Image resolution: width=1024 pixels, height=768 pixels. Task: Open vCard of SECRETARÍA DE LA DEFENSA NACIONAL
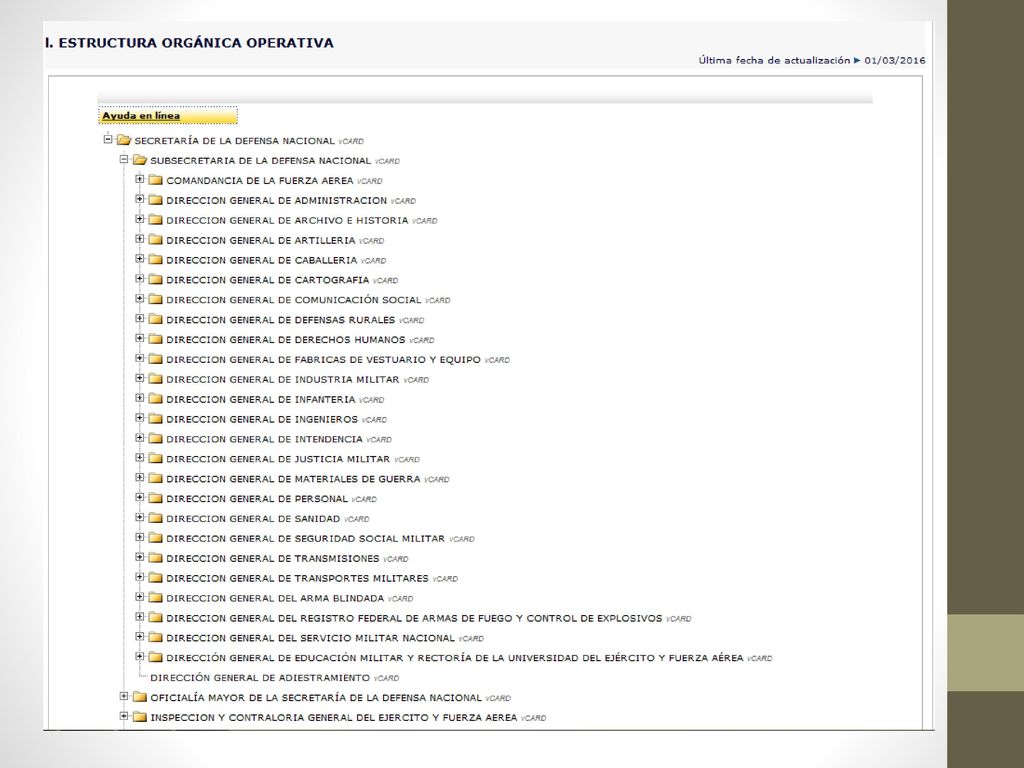(351, 141)
